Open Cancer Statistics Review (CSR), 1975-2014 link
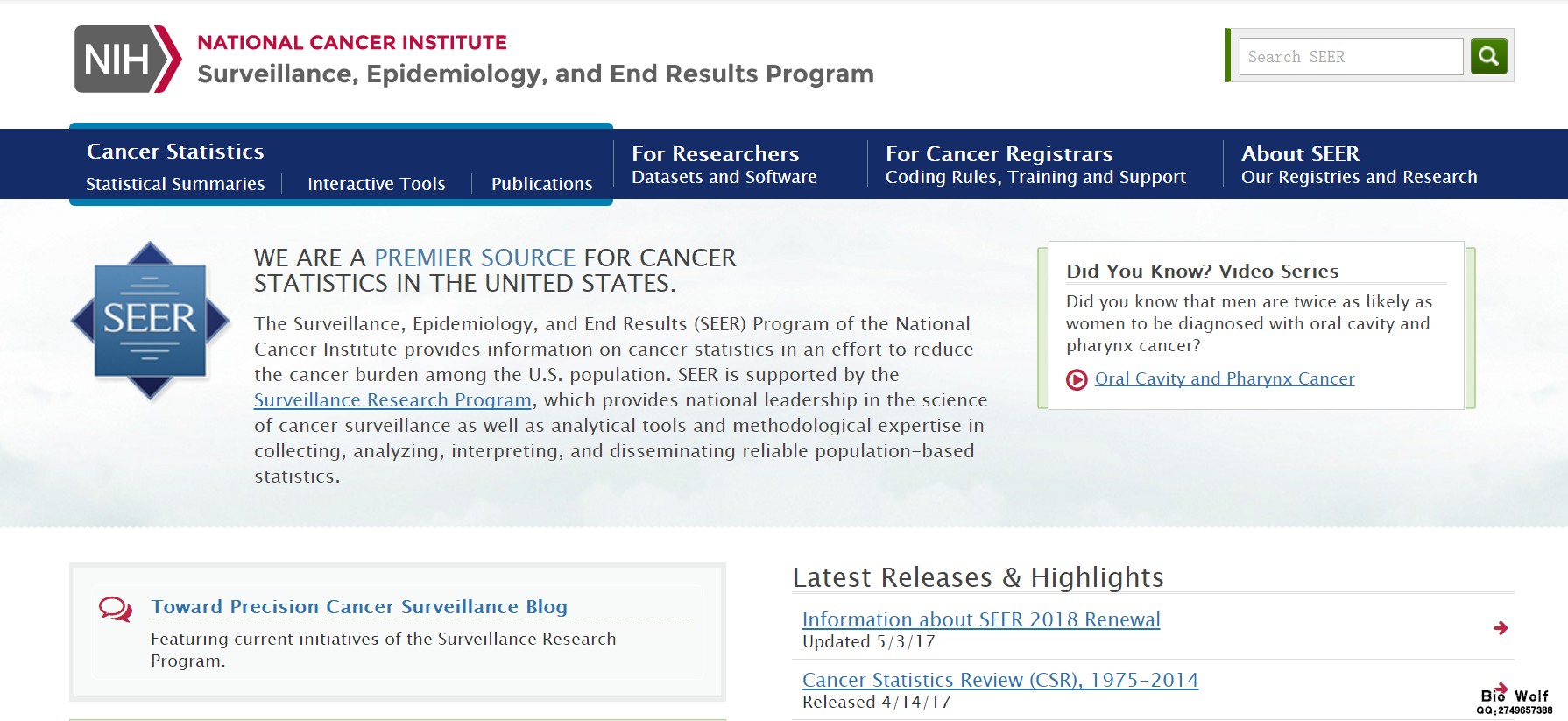 point(1000,680)
